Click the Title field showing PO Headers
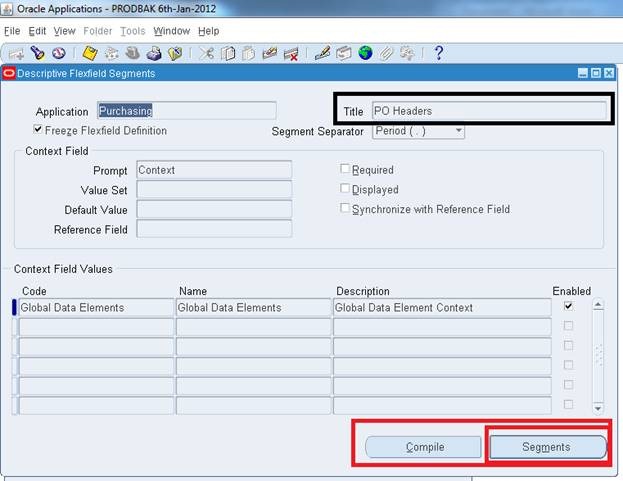The height and width of the screenshot is (481, 623). click(489, 110)
